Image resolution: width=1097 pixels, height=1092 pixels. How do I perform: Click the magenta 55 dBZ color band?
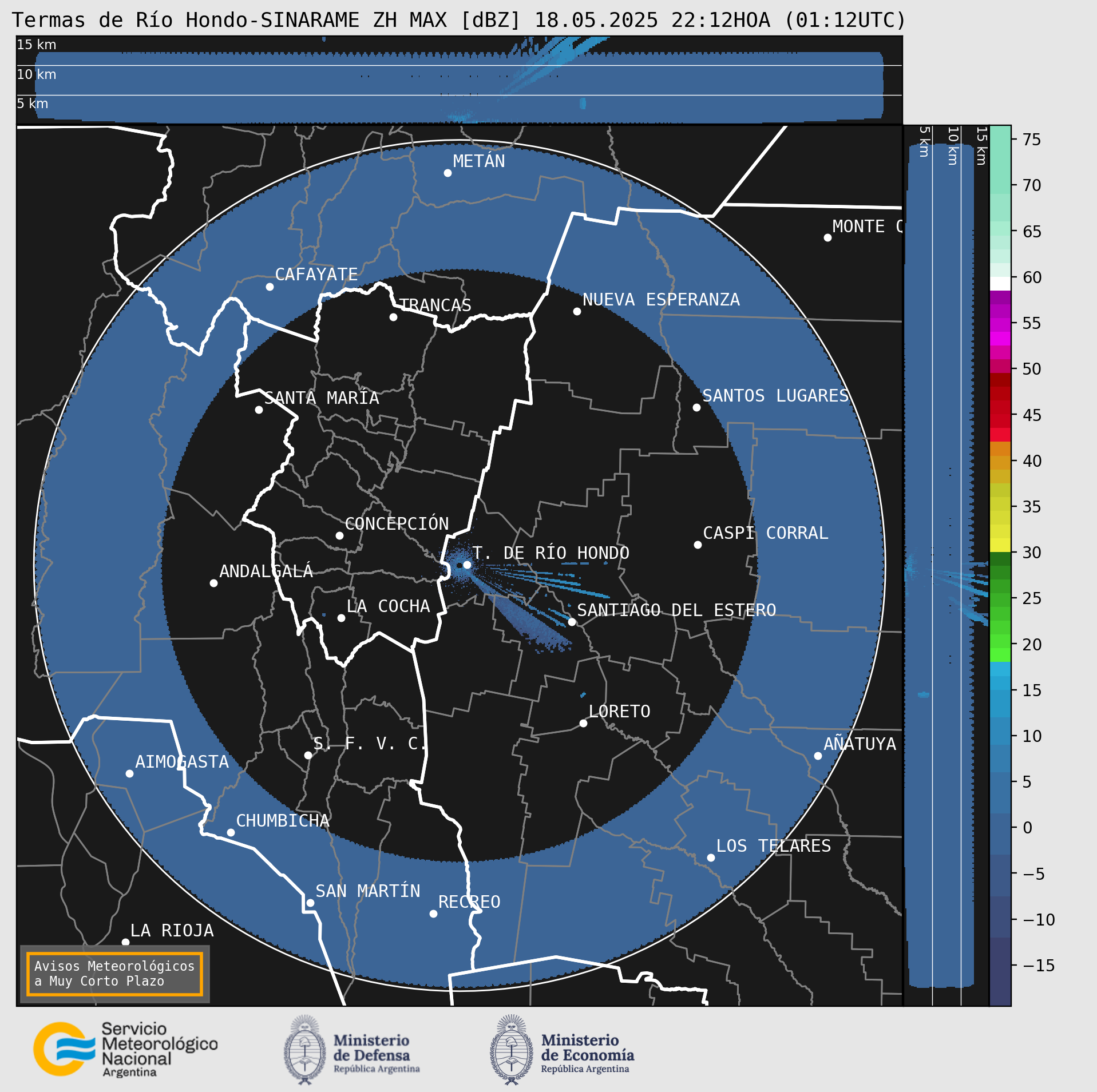coord(1000,325)
